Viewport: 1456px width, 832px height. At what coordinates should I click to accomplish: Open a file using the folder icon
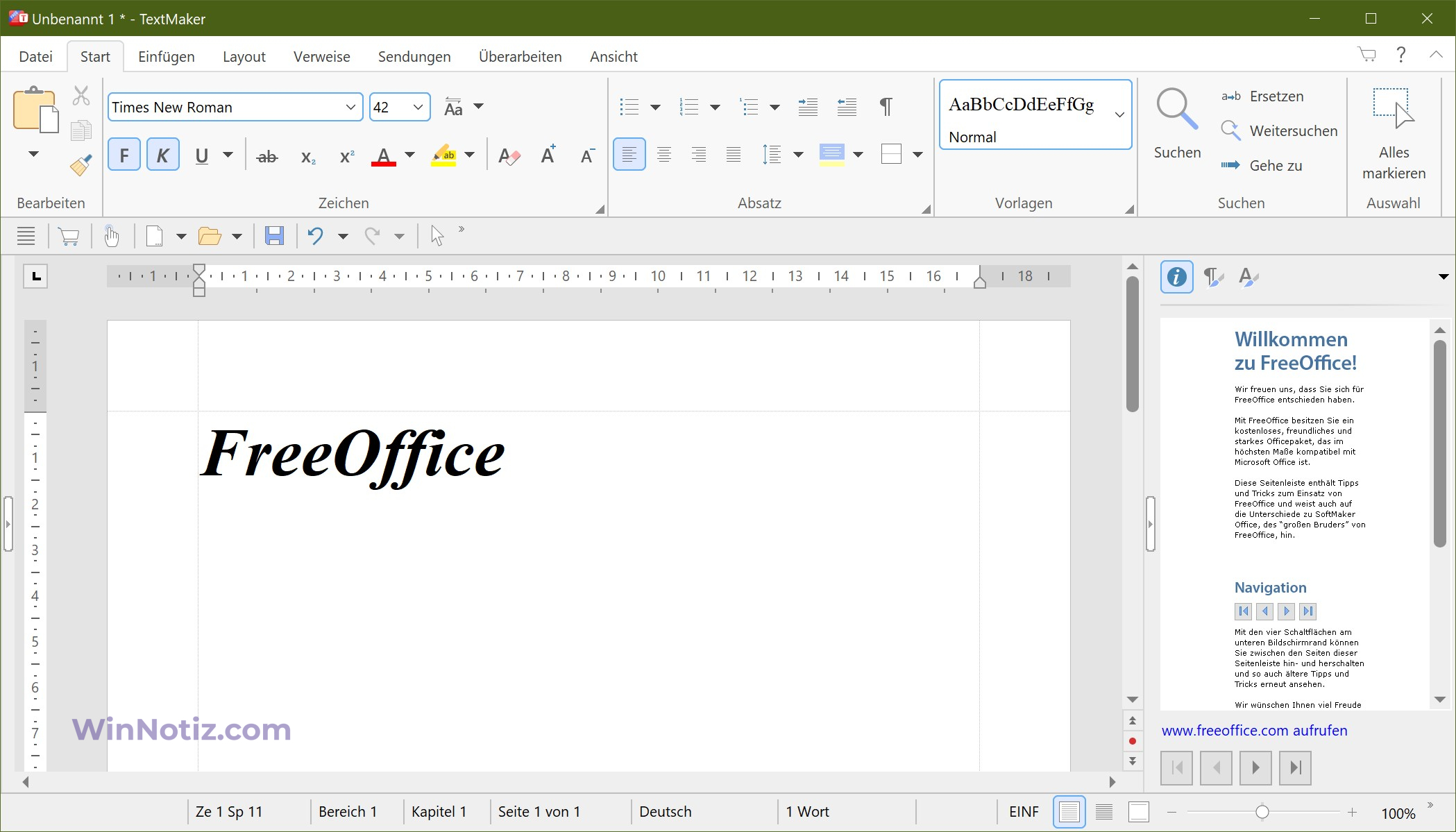click(x=210, y=236)
